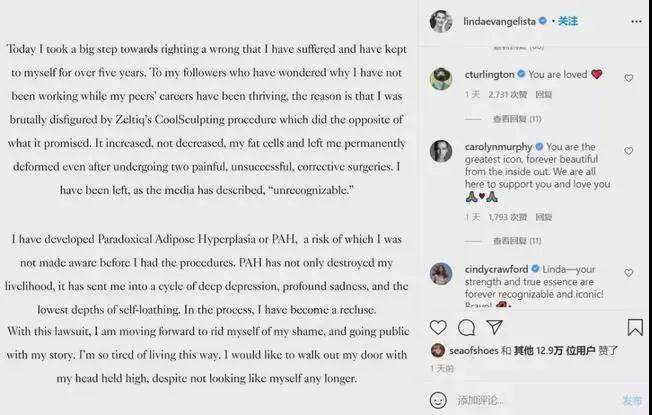Open the comment bubble icon

click(x=466, y=327)
